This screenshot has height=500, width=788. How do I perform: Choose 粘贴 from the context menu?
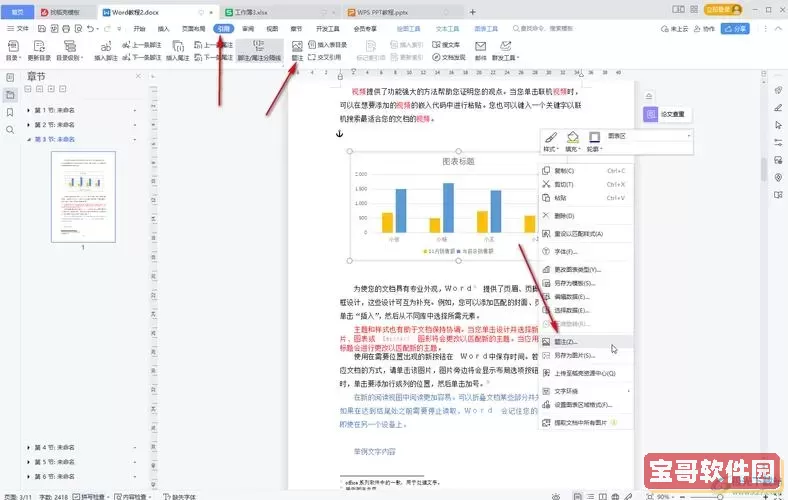click(585, 198)
